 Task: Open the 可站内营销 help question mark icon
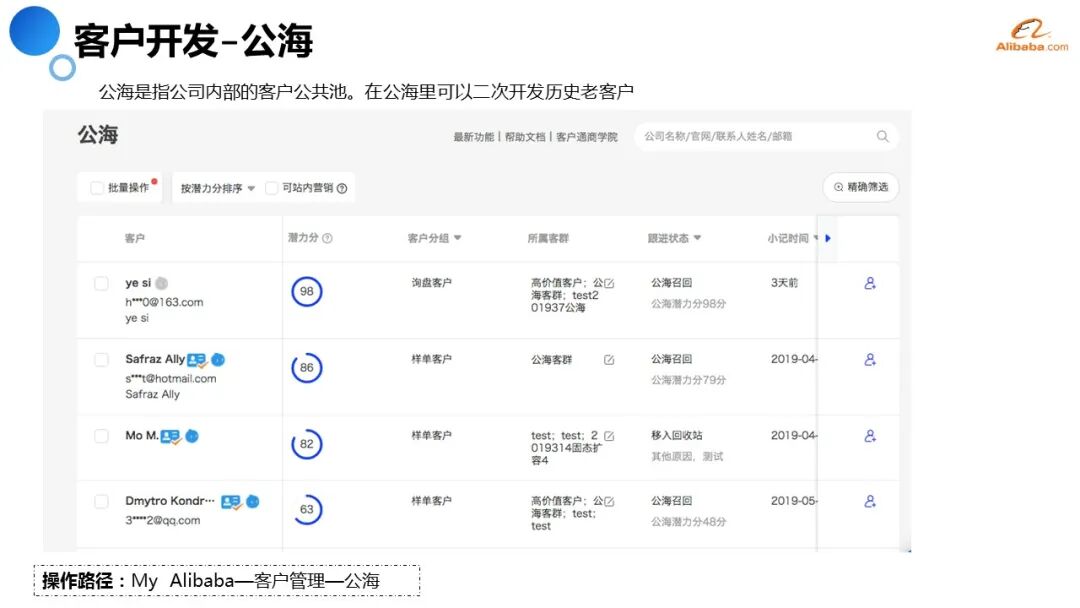(x=342, y=188)
